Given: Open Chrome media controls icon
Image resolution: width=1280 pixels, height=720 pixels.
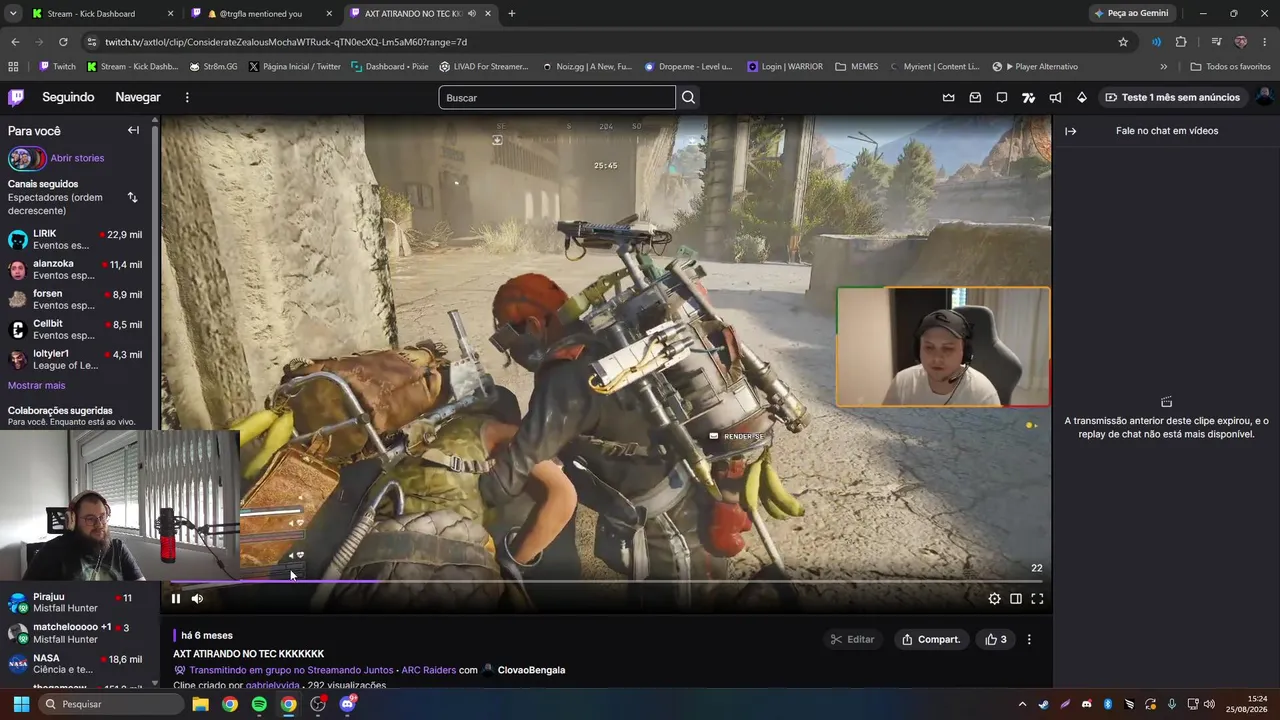Looking at the screenshot, I should click(x=1216, y=42).
